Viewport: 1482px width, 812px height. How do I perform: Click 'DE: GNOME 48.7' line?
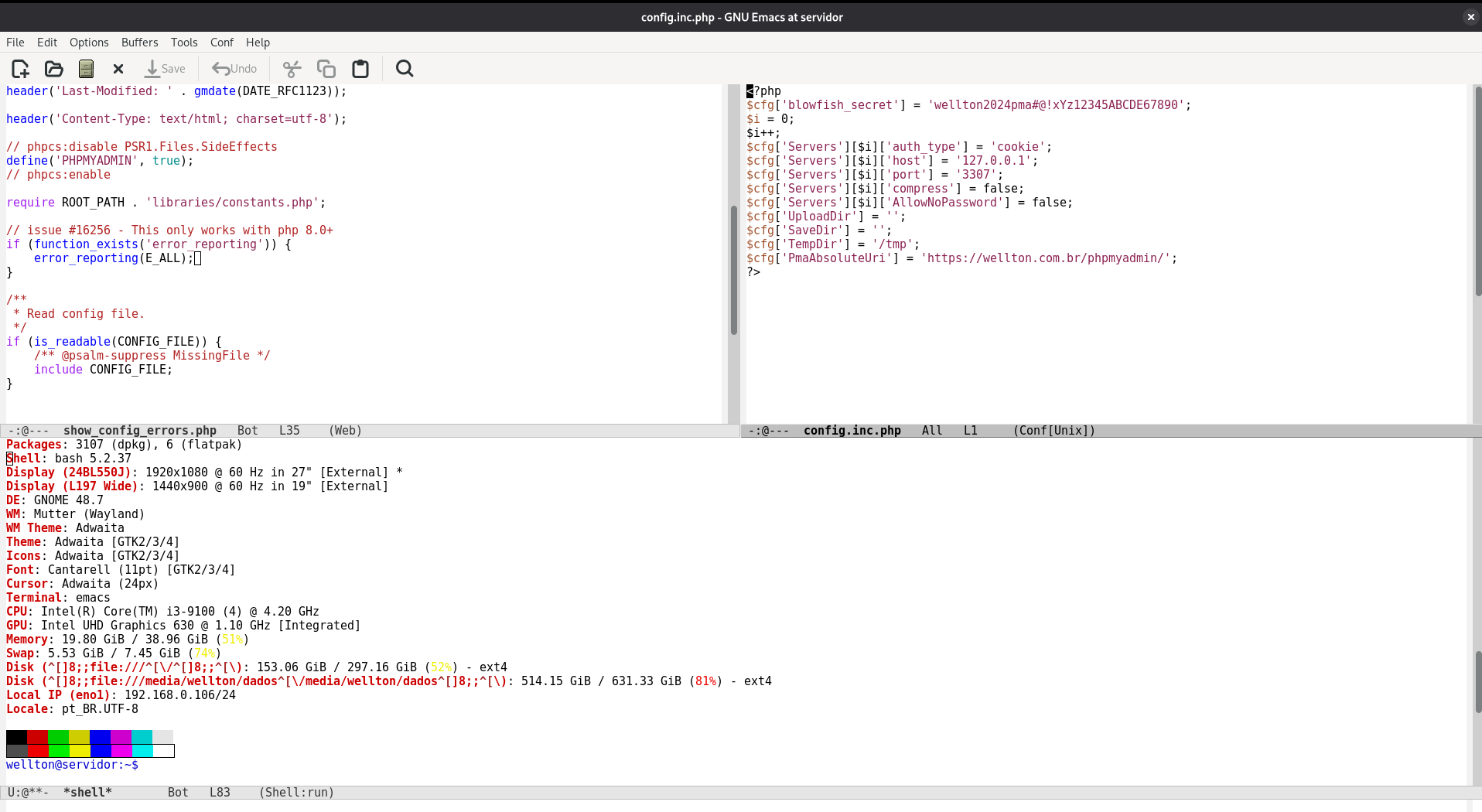point(55,500)
